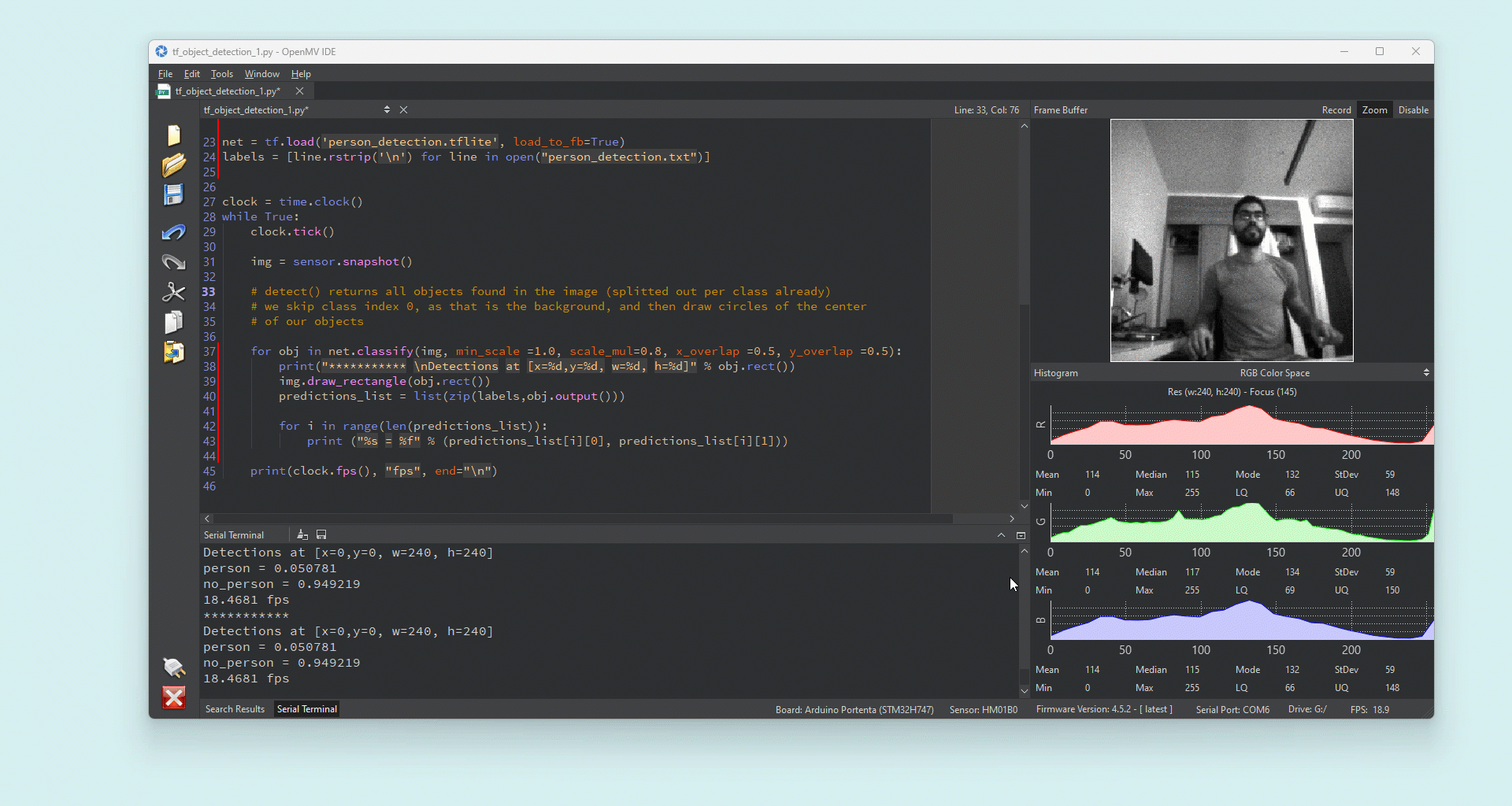
Task: Open the Window menu
Action: (x=261, y=74)
